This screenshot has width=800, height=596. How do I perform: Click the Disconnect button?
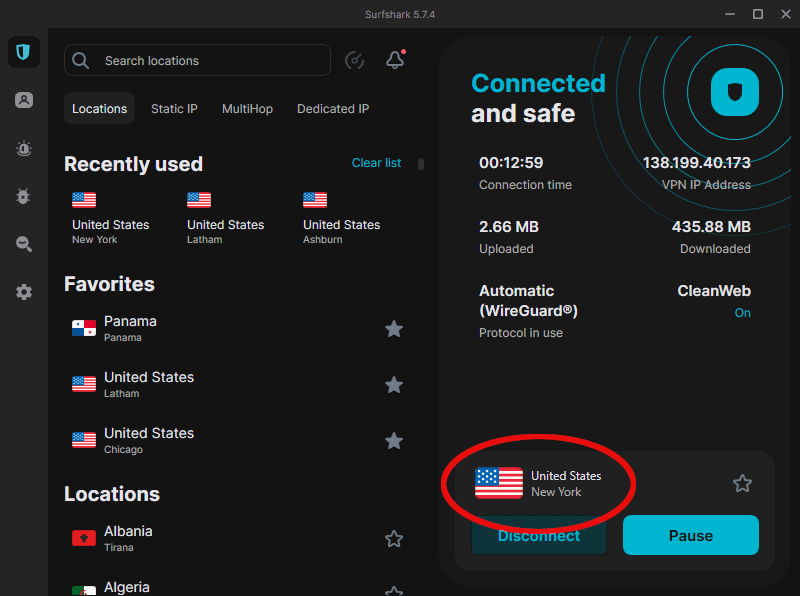click(539, 535)
